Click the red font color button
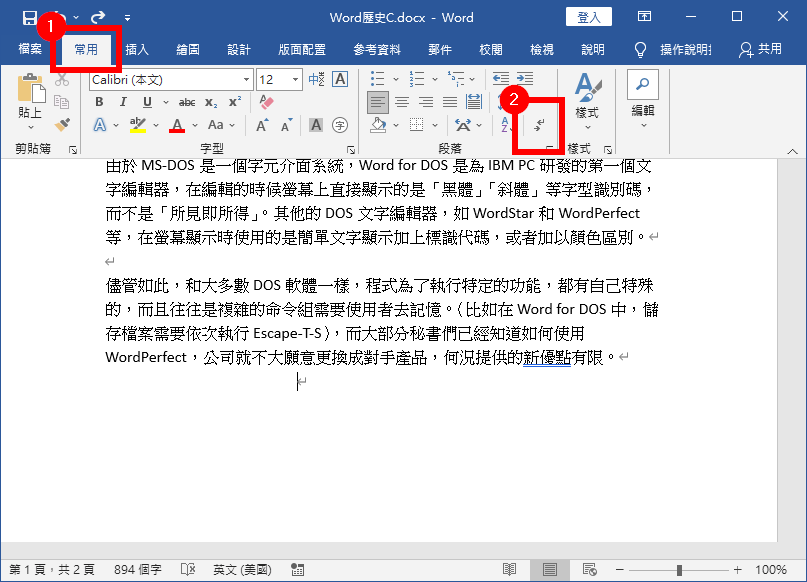 coord(177,125)
